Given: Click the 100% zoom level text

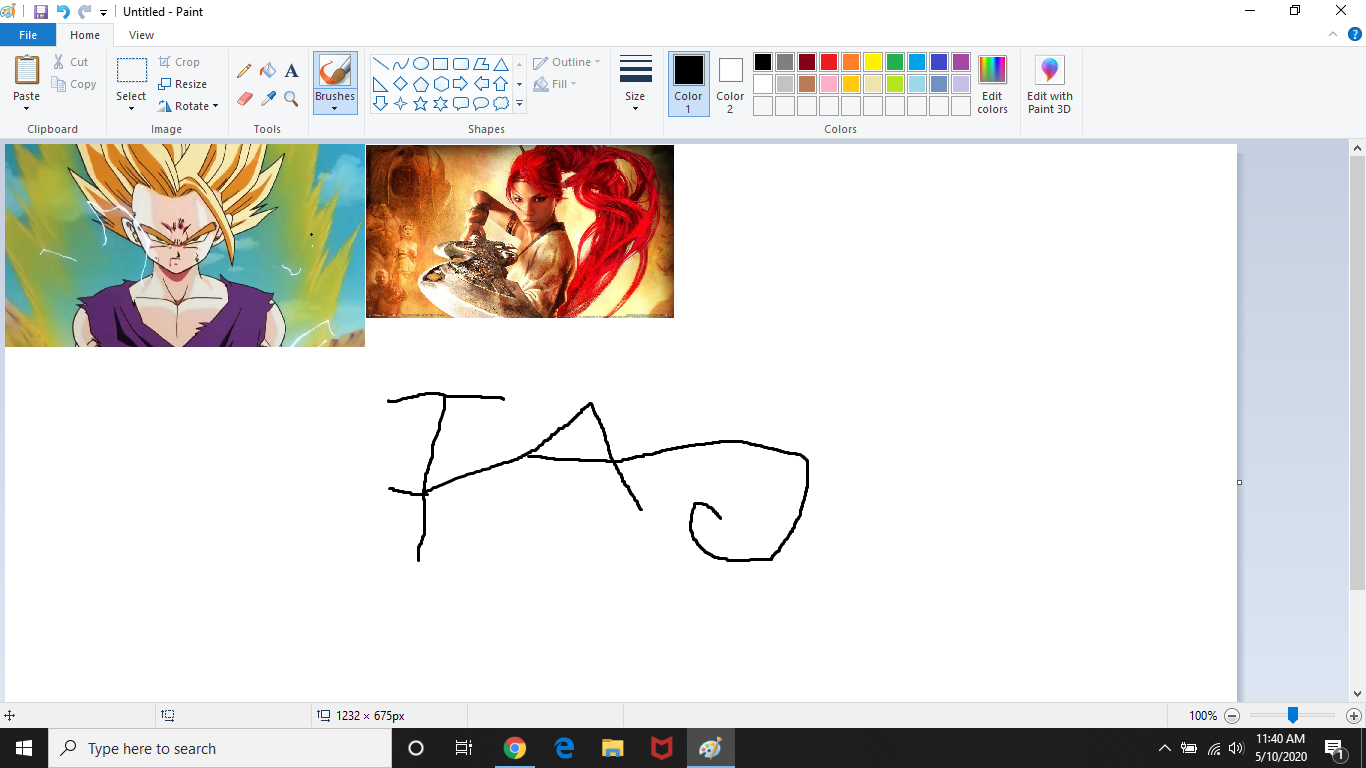Looking at the screenshot, I should [1203, 716].
